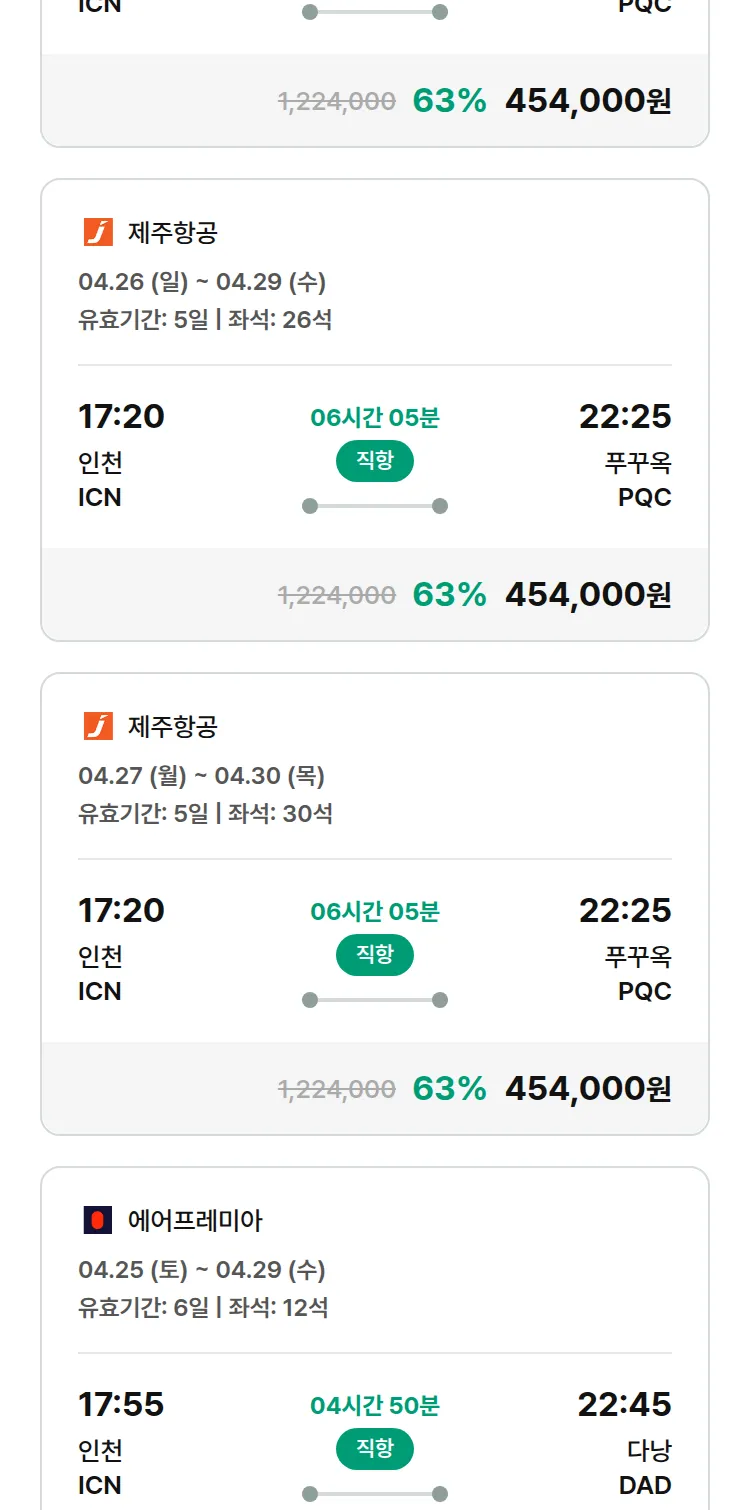Click 푸꾸옥 destination on the 04.26 flight
750x1510 pixels.
click(638, 463)
